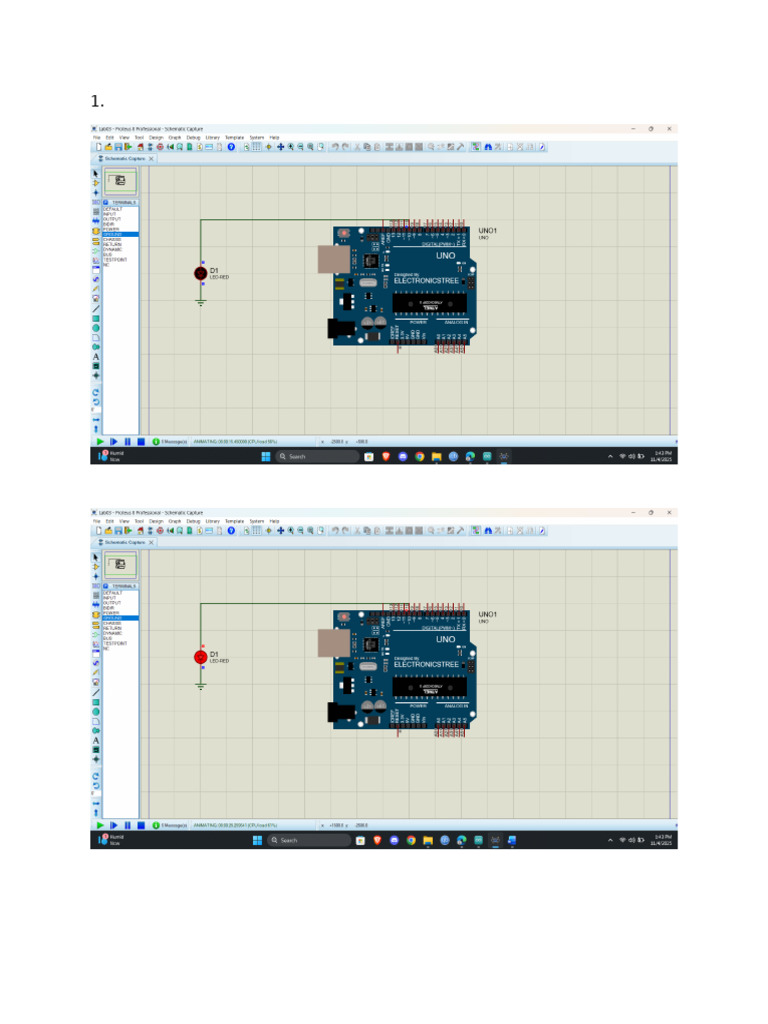The image size is (768, 1024).
Task: Click Zoom Out icon in LED-off toolbar
Action: tap(300, 147)
